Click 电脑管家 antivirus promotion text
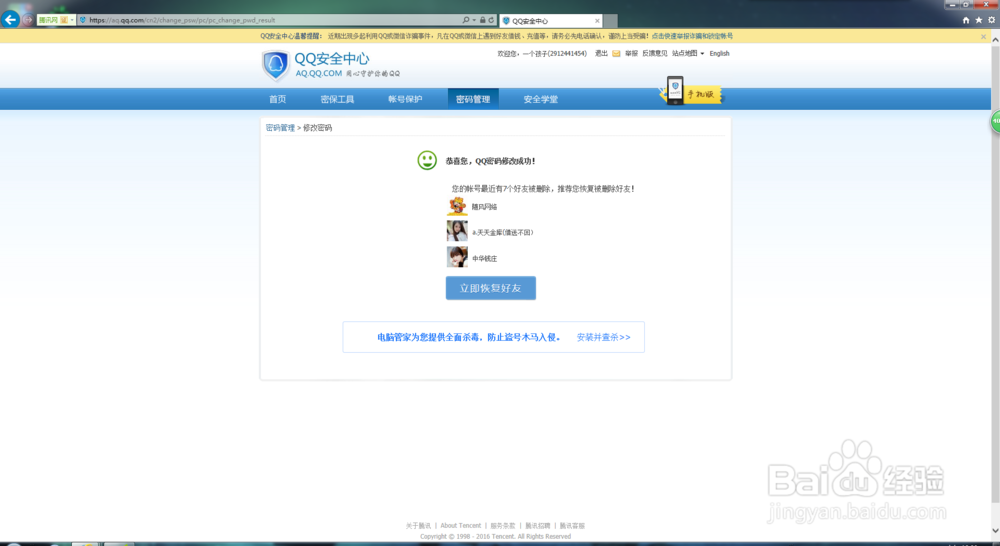 (469, 337)
